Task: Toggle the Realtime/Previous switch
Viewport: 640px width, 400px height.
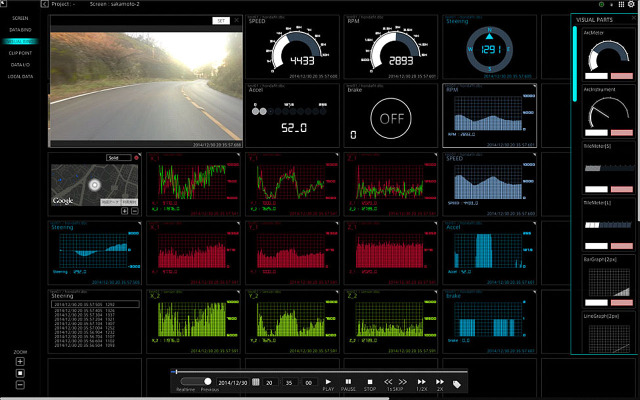Action: tap(196, 381)
